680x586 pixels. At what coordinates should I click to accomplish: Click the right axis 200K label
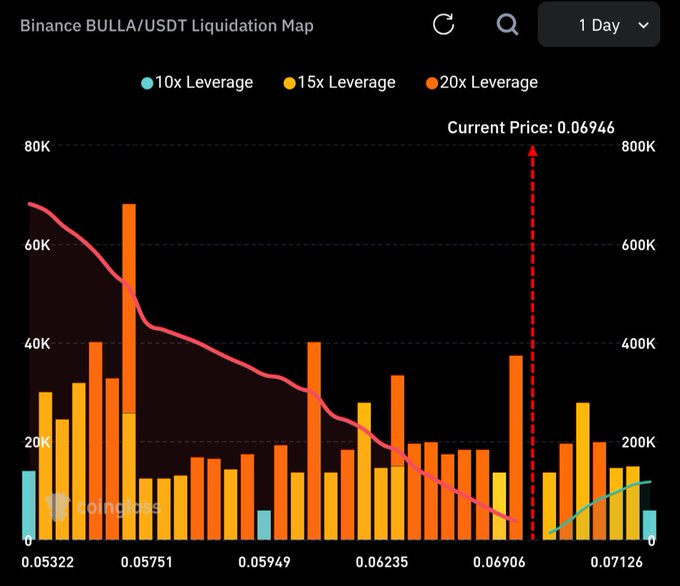click(638, 442)
